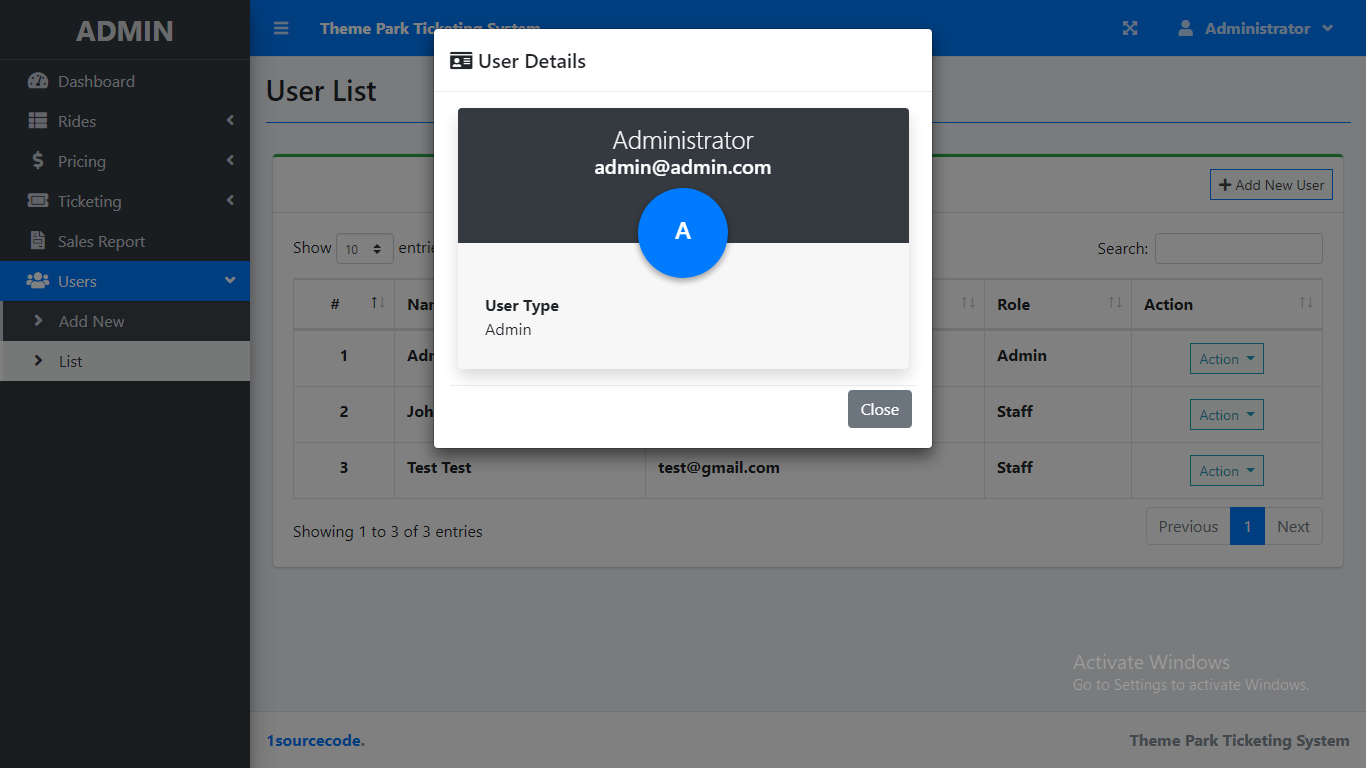The image size is (1366, 768).
Task: Click the fullscreen expand icon in top bar
Action: 1130,28
